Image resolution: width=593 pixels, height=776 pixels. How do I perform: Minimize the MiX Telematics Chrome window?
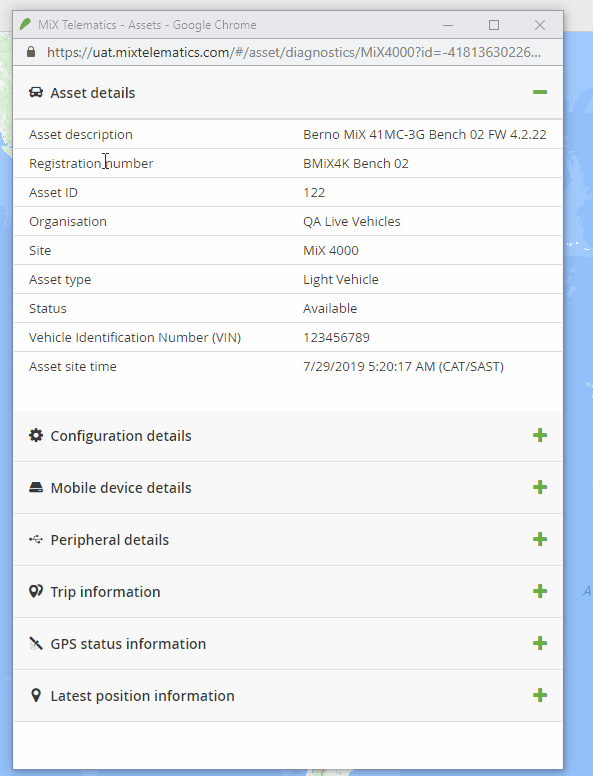[x=448, y=25]
